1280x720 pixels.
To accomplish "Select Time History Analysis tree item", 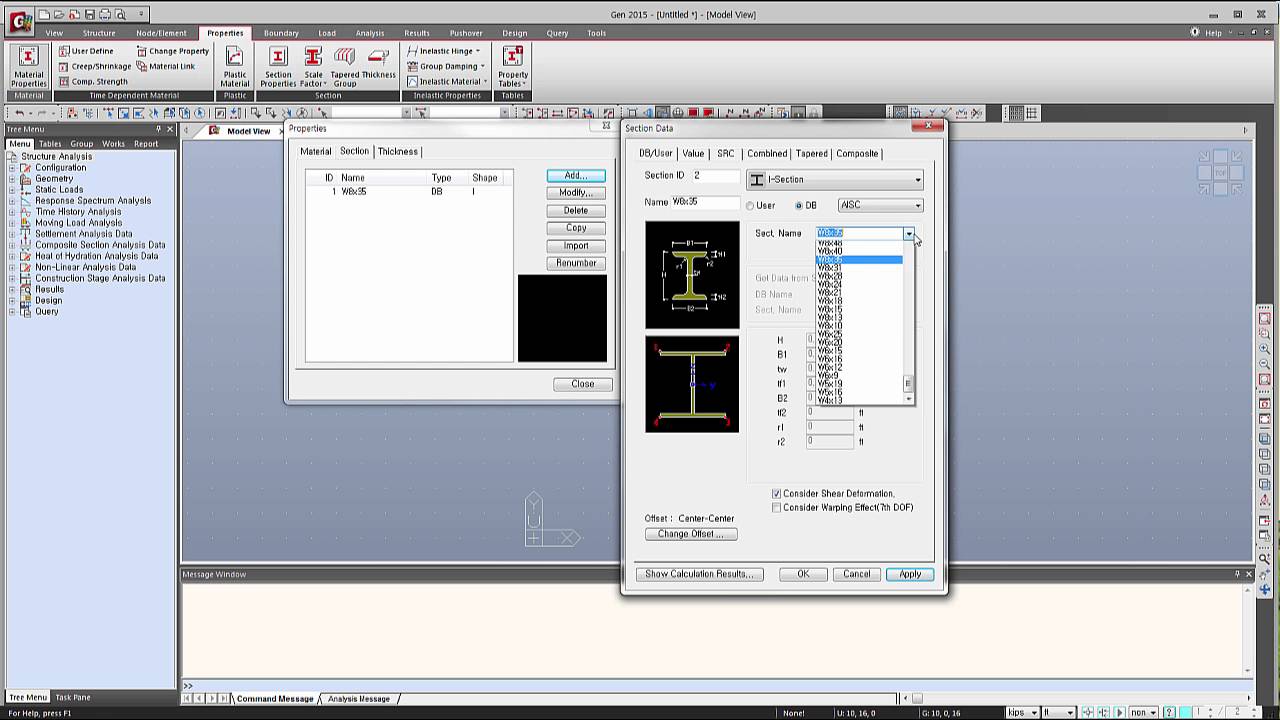I will pos(78,212).
